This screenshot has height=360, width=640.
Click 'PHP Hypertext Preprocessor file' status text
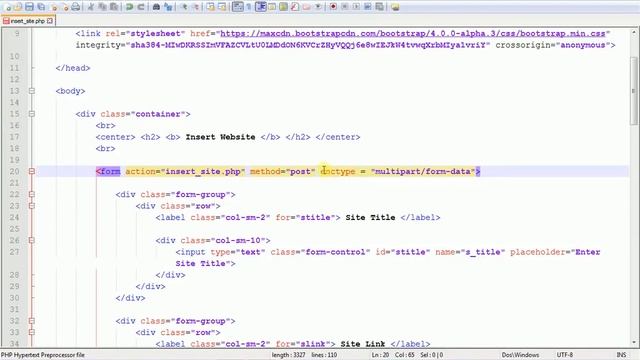point(42,355)
